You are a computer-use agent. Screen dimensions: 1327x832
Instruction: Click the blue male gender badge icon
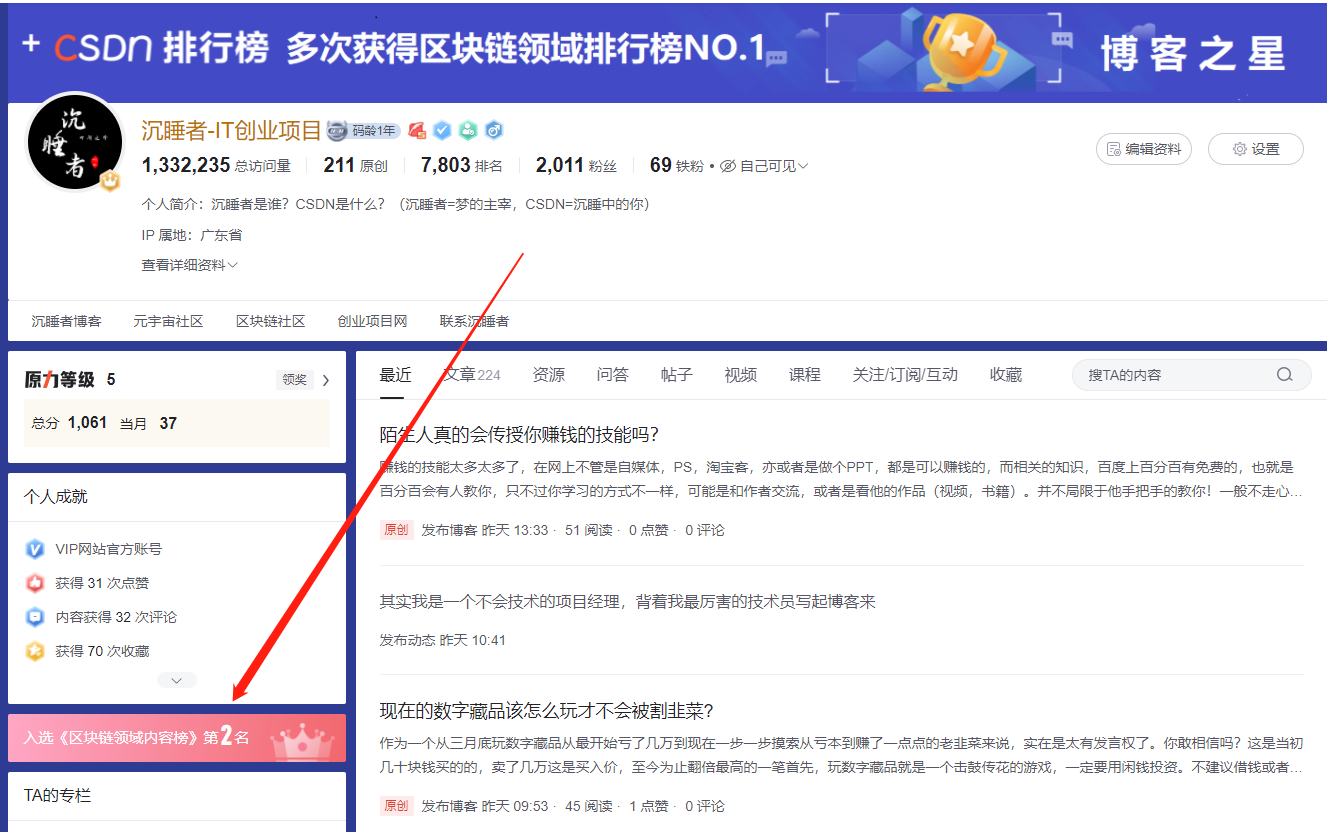tap(493, 131)
